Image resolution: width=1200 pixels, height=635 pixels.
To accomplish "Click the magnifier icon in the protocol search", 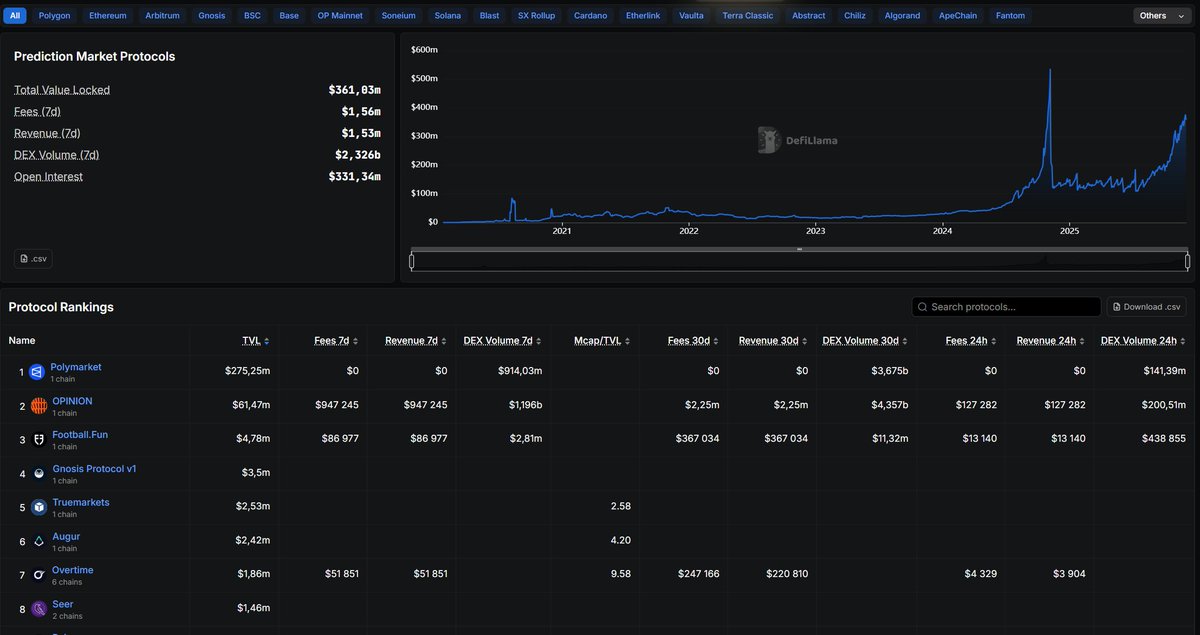I will [x=922, y=307].
